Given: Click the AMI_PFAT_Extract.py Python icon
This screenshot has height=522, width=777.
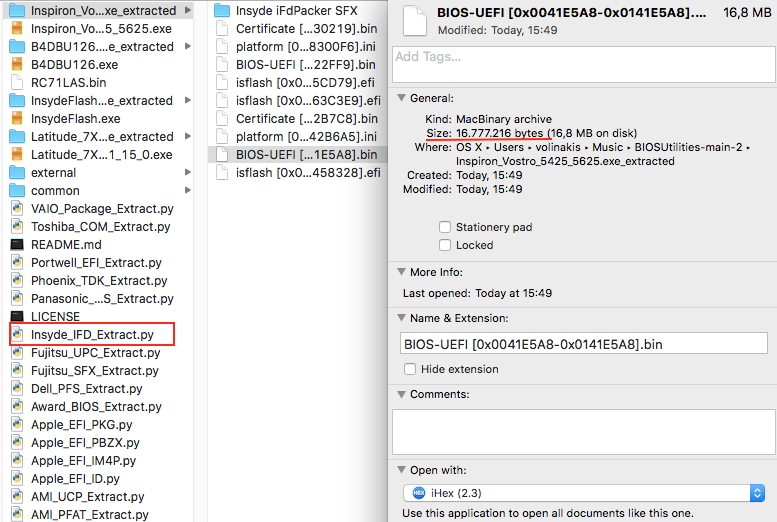Looking at the screenshot, I should [x=17, y=515].
